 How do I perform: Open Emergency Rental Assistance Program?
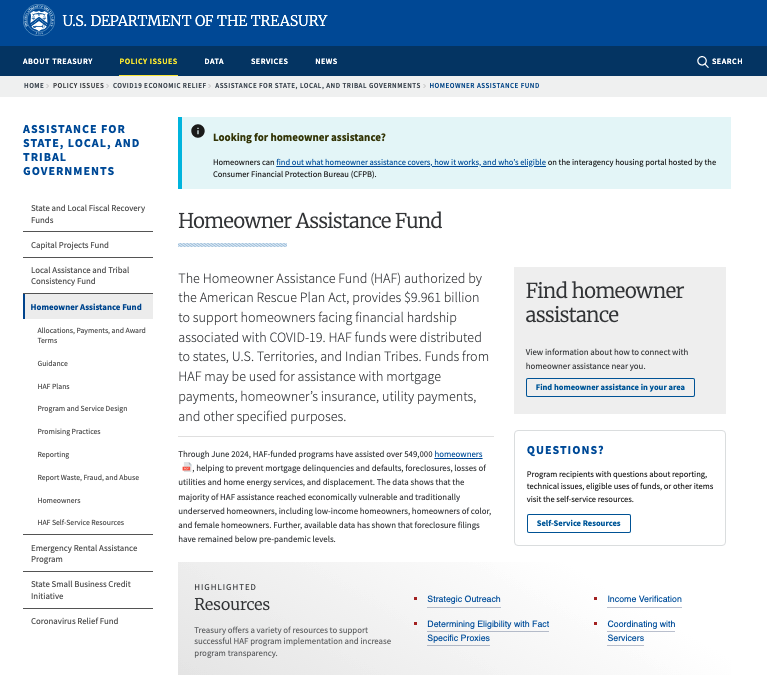pos(84,553)
